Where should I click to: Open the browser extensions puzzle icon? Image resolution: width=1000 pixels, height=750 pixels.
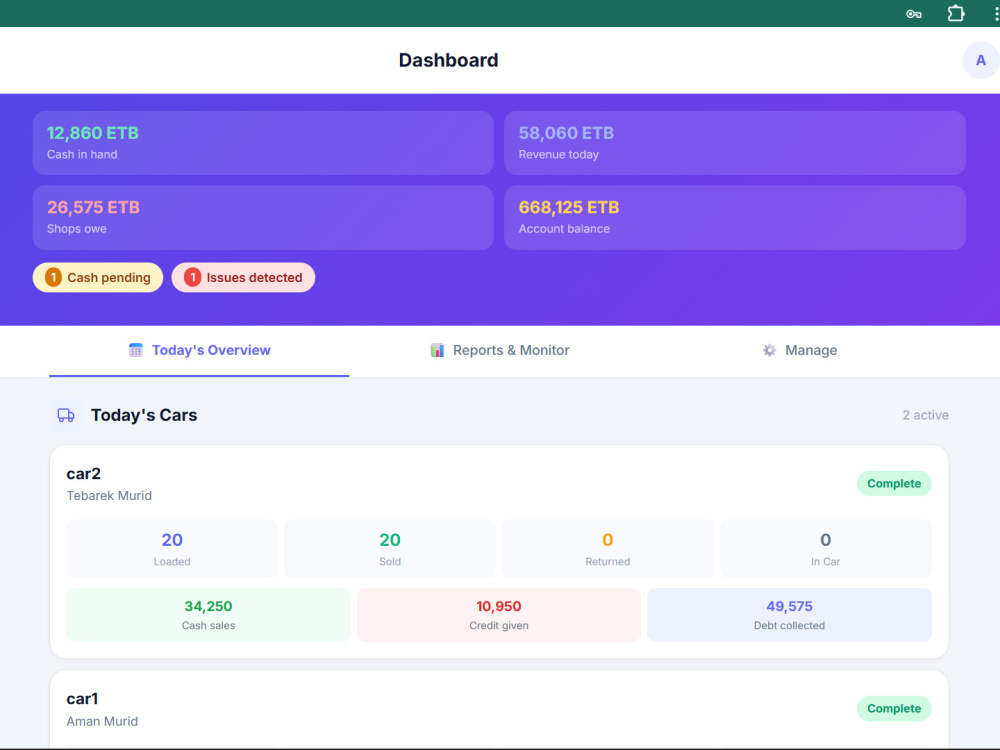[x=955, y=13]
